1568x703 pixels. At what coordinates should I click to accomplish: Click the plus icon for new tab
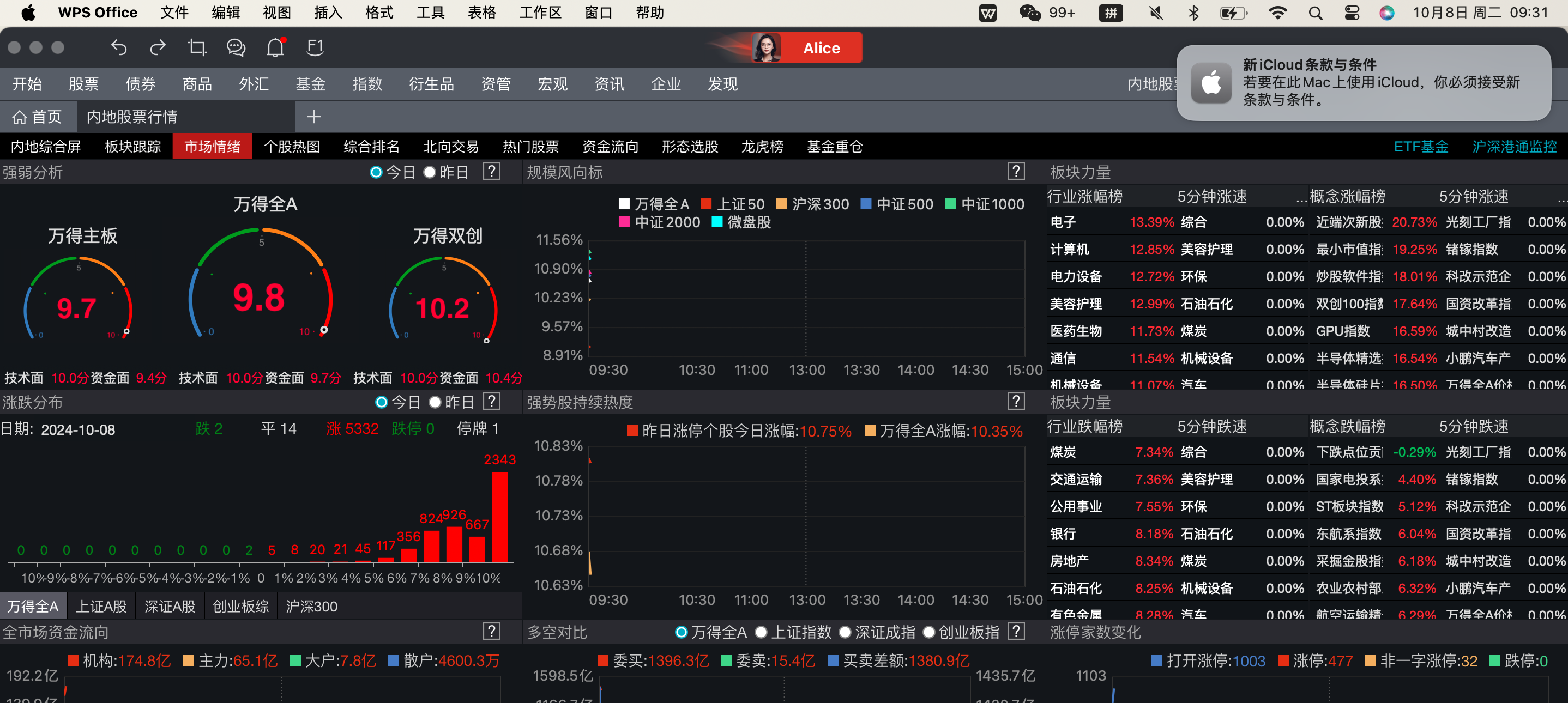coord(313,117)
